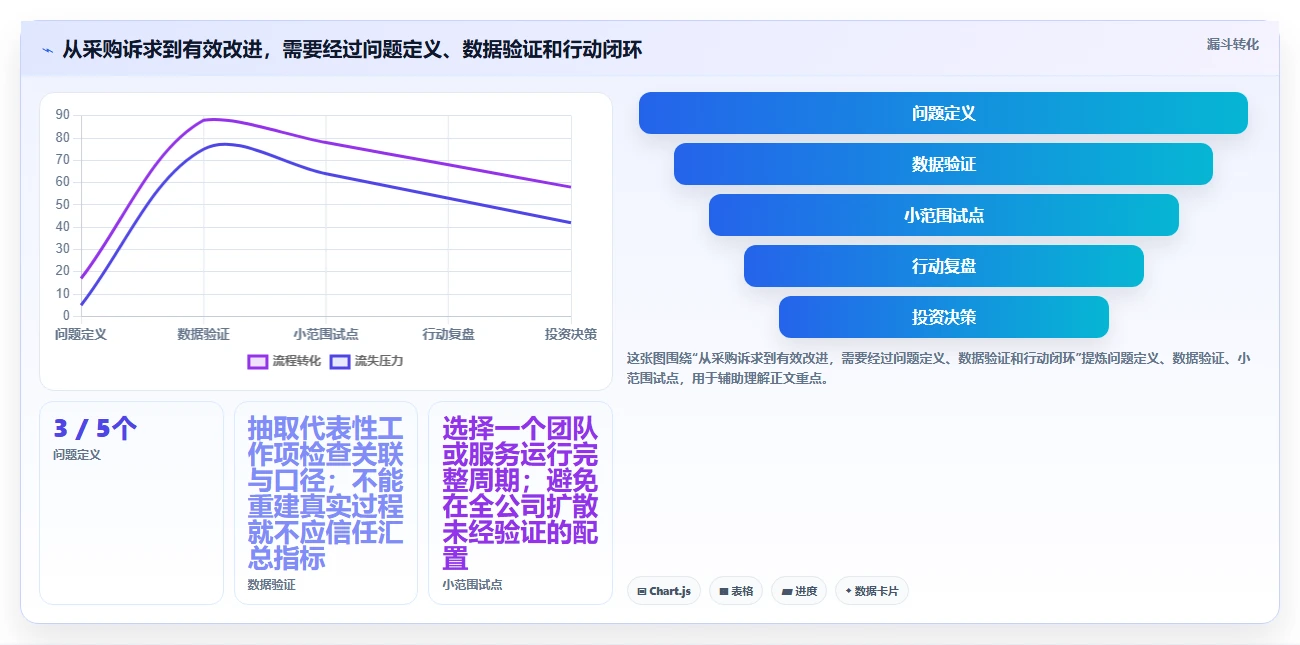Click the 小范围试点 x-axis label on chart
1300x645 pixels.
pos(326,334)
